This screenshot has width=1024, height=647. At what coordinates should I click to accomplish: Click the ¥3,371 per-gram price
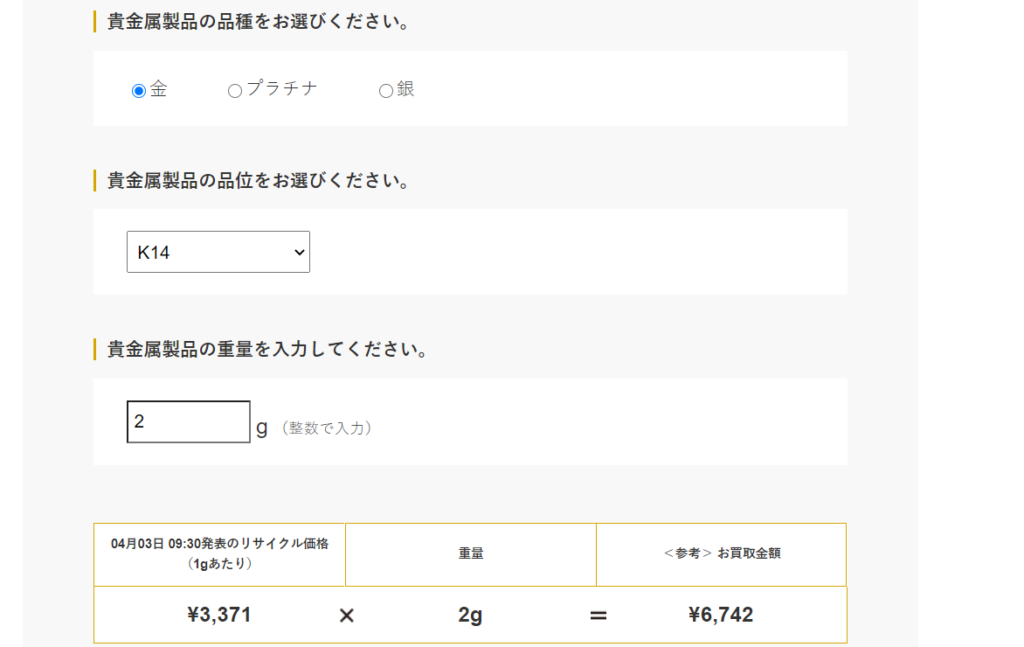click(219, 615)
